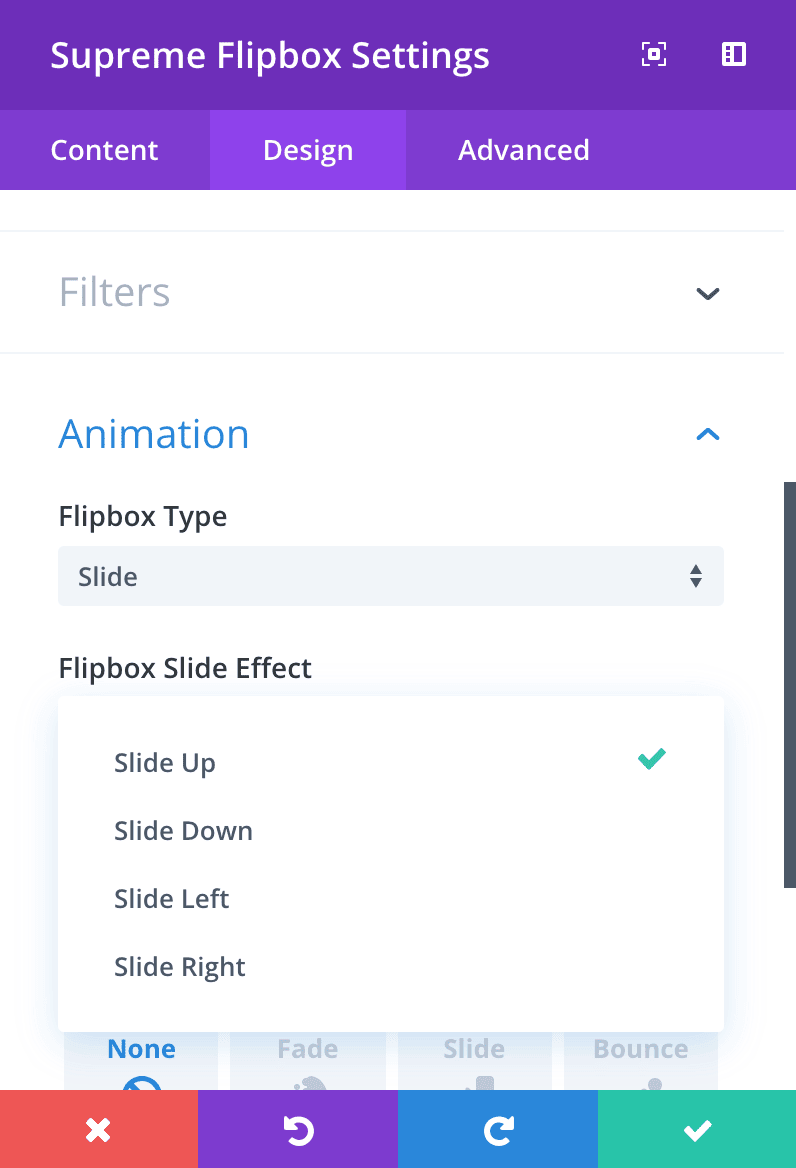This screenshot has width=796, height=1168.
Task: Click the green checkmark beside Slide Up
Action: coord(652,759)
